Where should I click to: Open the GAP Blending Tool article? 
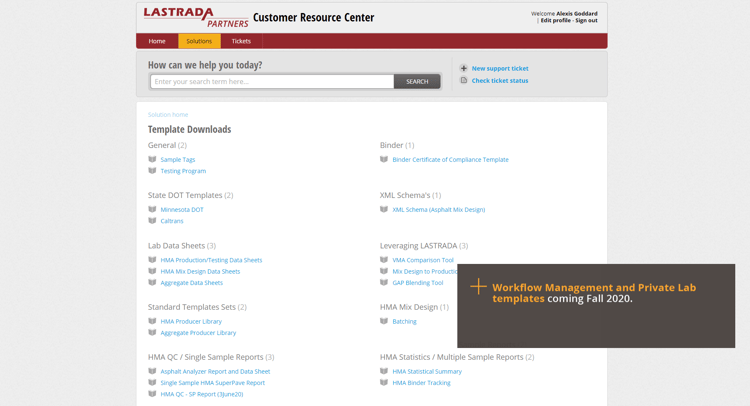pyautogui.click(x=418, y=283)
